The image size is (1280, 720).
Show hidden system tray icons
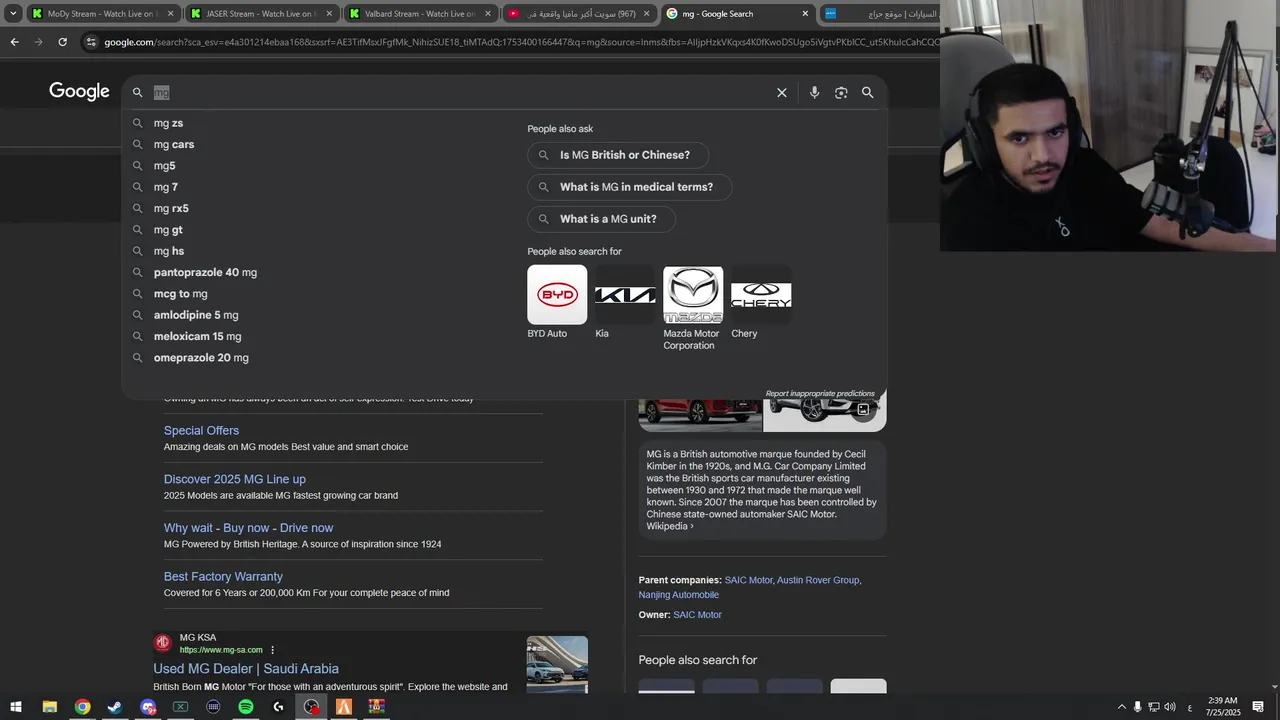click(1121, 707)
